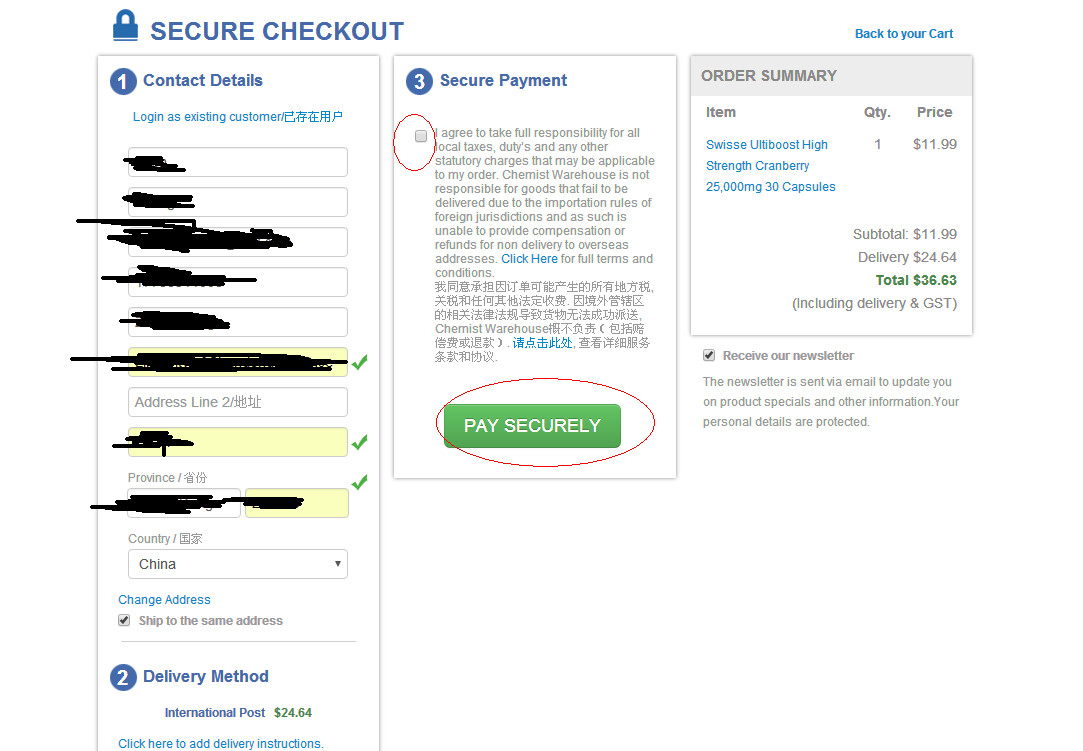The image size is (1083, 751).
Task: Tick the taxes and duties agreement checkbox
Action: tap(421, 136)
